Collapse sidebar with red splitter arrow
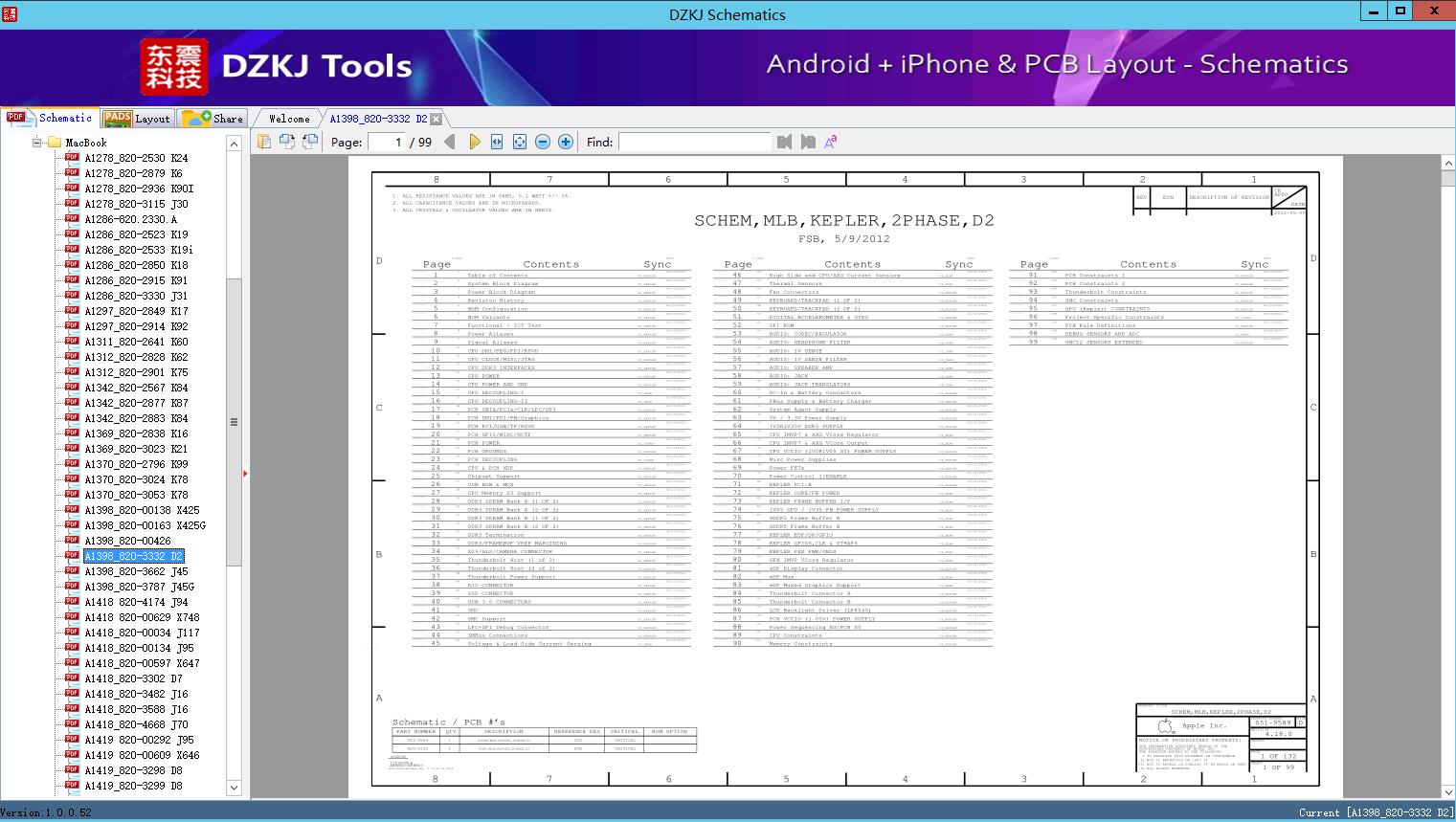 point(245,473)
